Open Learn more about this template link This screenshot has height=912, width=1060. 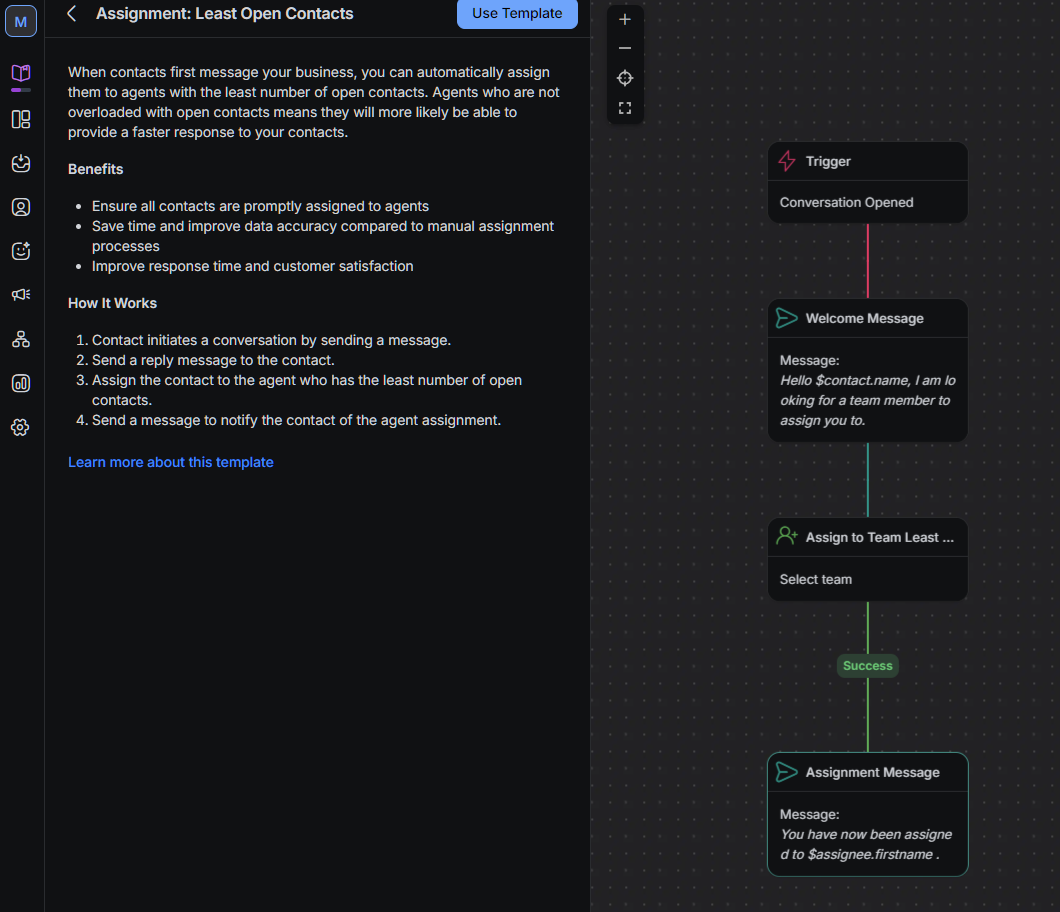pos(170,461)
